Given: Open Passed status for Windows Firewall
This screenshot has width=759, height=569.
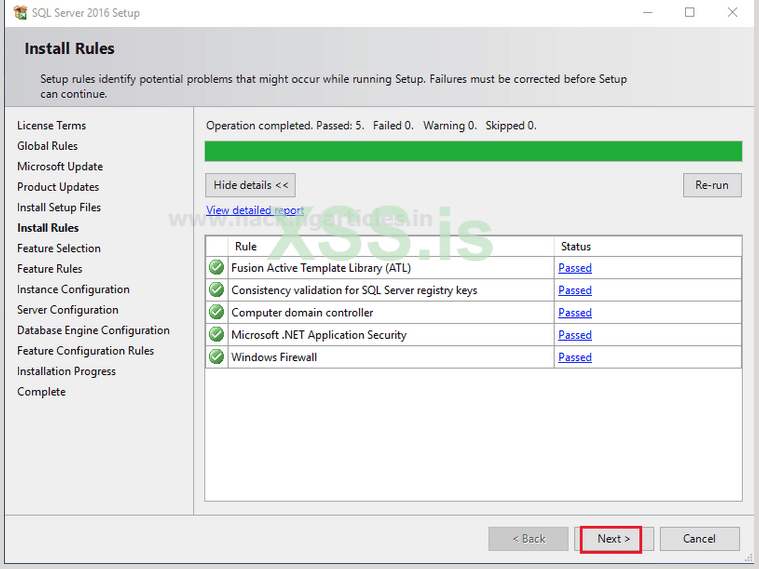Looking at the screenshot, I should tap(575, 357).
